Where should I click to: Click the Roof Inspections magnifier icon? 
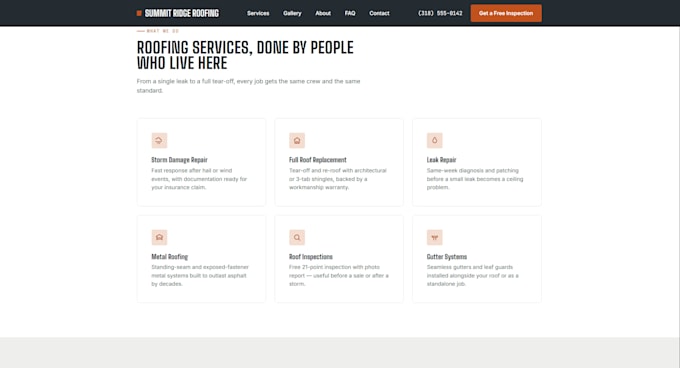pos(297,237)
